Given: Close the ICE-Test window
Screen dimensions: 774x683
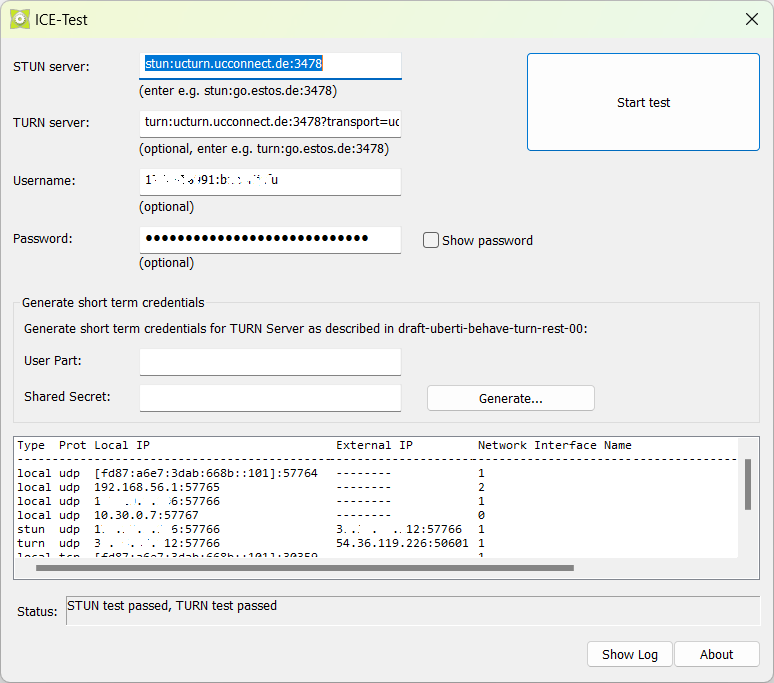Looking at the screenshot, I should 752,19.
